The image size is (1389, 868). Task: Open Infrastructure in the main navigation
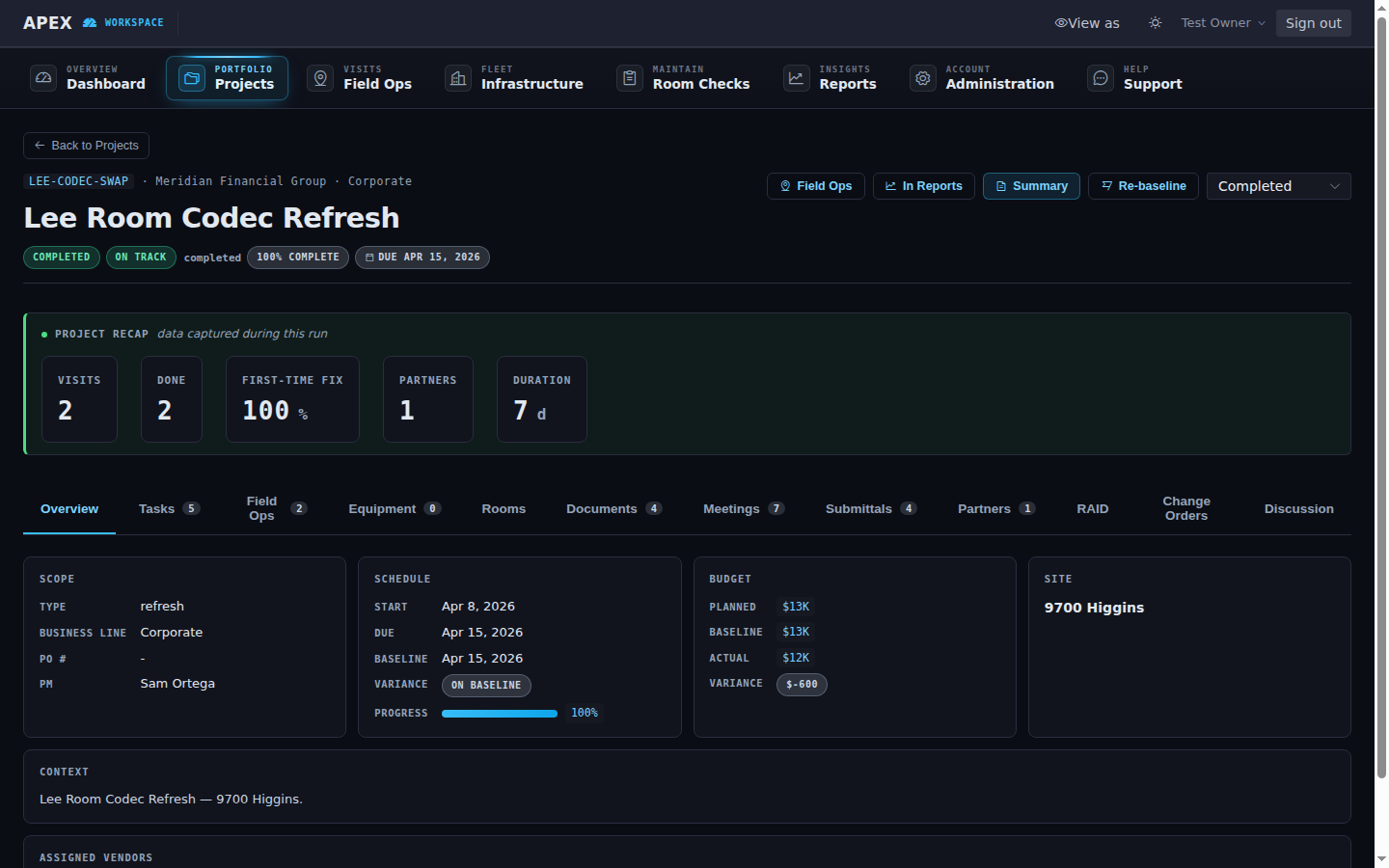(514, 78)
